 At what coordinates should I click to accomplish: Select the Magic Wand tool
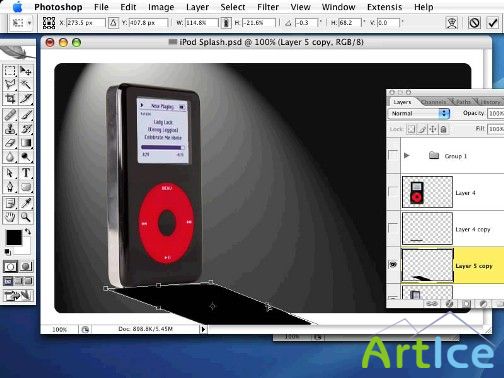pyautogui.click(x=26, y=84)
